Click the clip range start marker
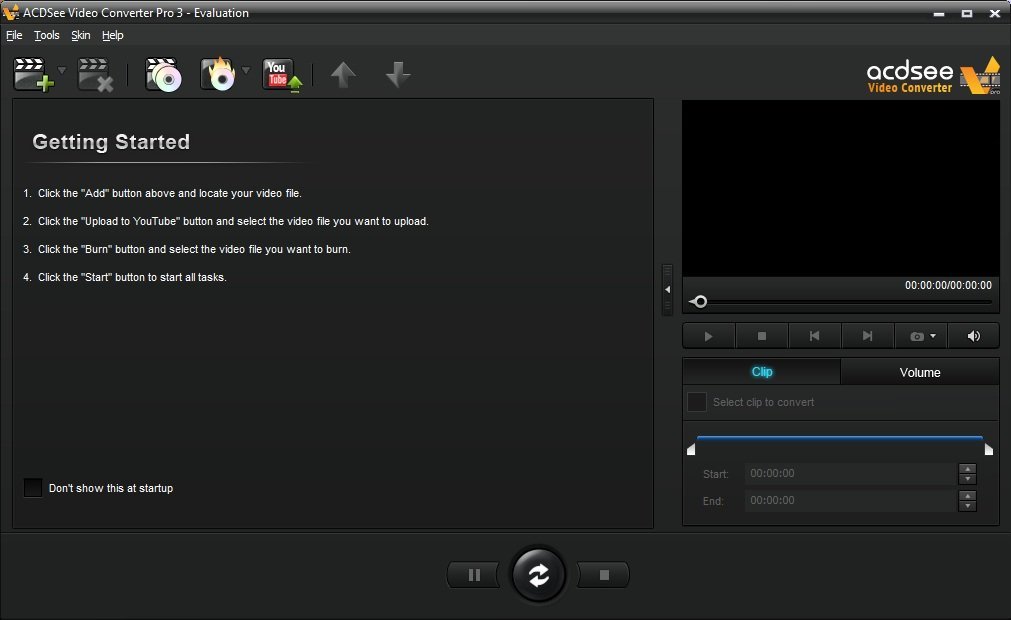This screenshot has height=620, width=1011. (x=691, y=449)
